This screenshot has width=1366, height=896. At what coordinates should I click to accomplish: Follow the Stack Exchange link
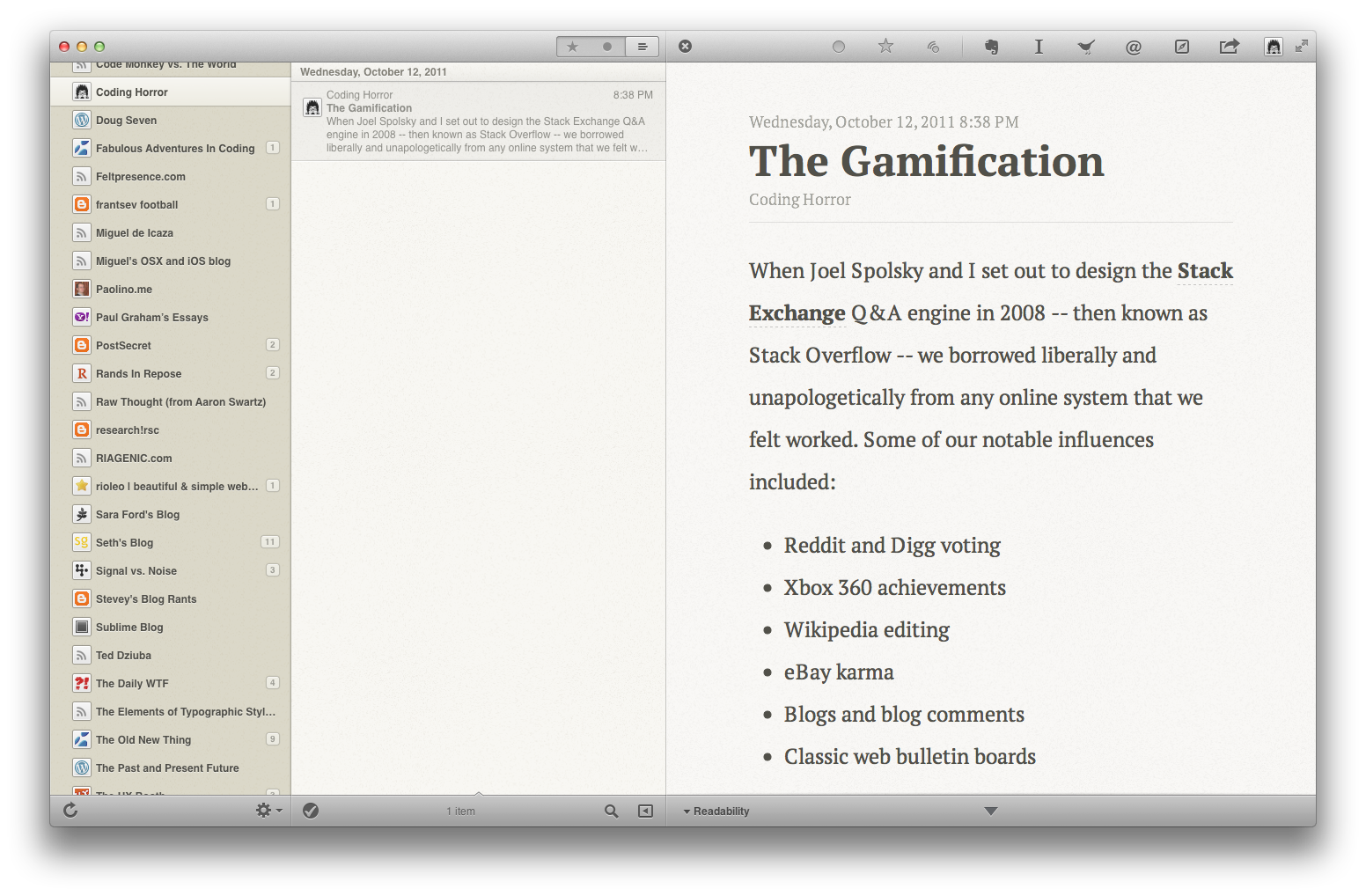tap(1205, 271)
